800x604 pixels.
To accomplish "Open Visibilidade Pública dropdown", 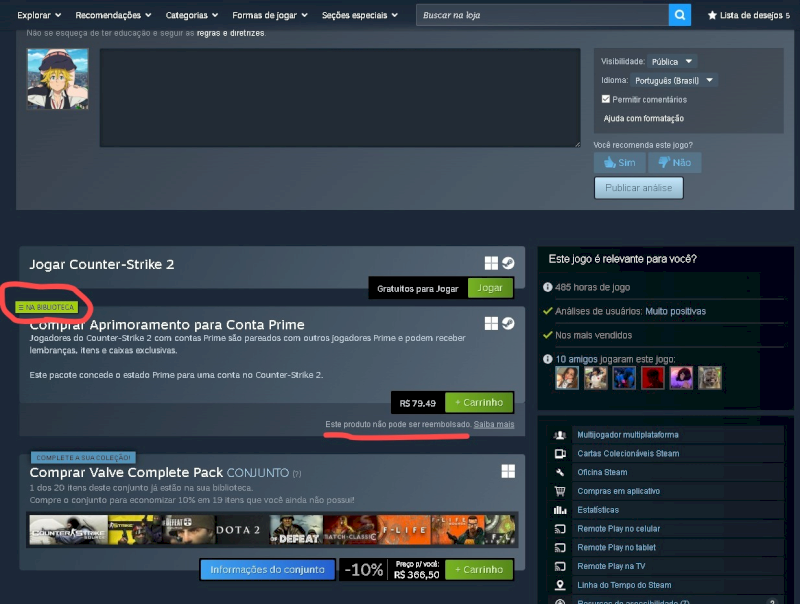I will coord(671,61).
